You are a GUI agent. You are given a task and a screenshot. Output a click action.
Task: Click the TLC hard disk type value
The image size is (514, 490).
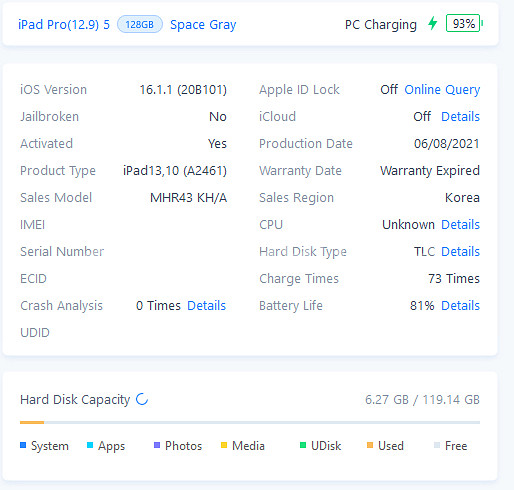coord(424,252)
